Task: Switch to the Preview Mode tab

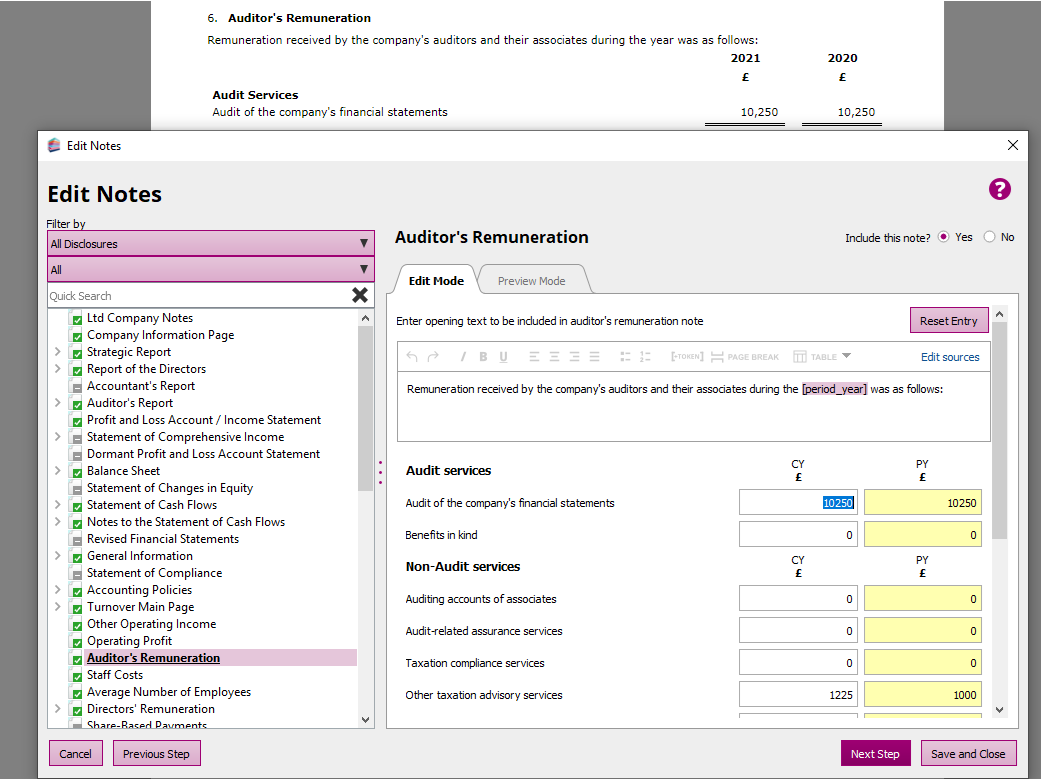Action: 531,281
